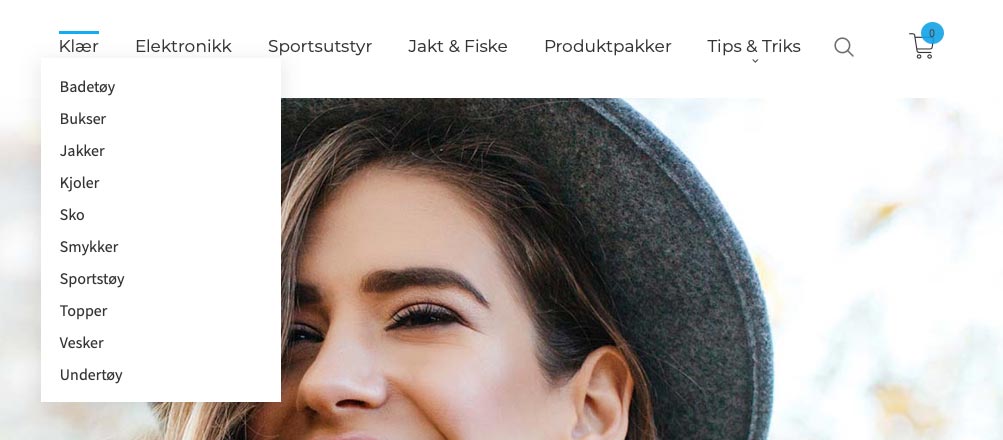Open the Kjoler subcategory
This screenshot has height=440, width=1003.
[x=80, y=183]
